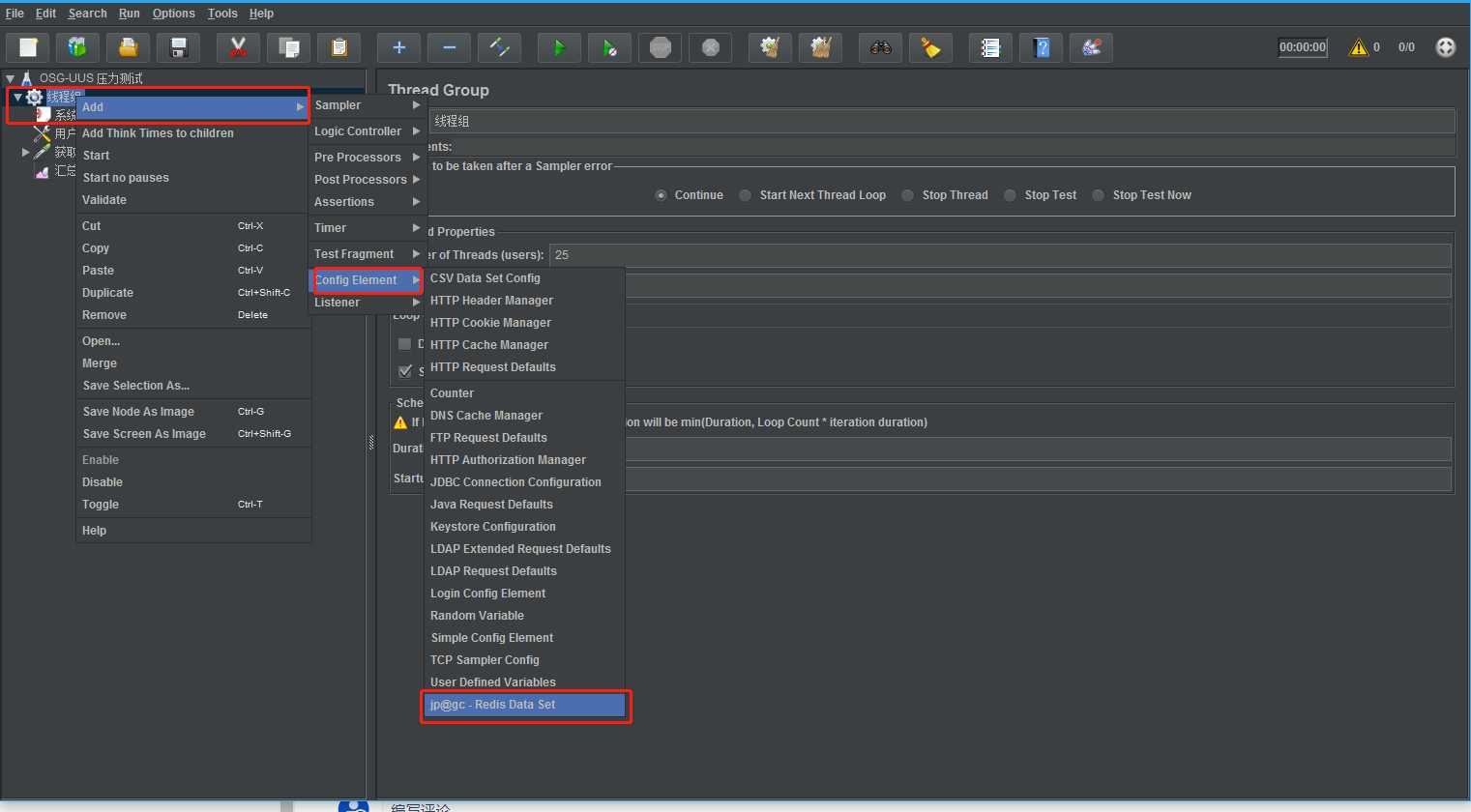The width and height of the screenshot is (1471, 812).
Task: Click Duplicate in the context menu
Action: (x=193, y=293)
